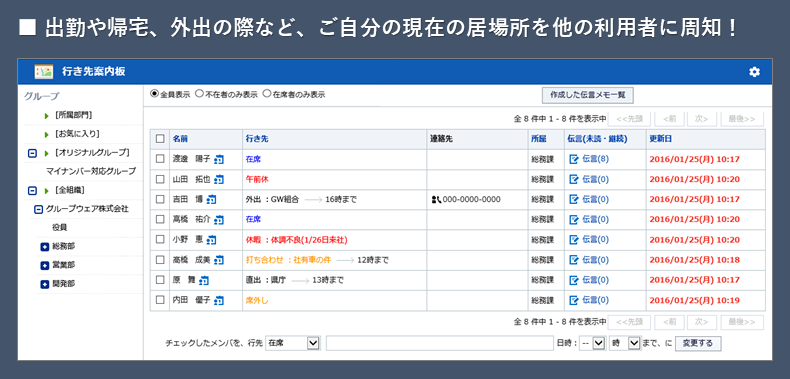Click bottom 最後>> pagination button
The height and width of the screenshot is (379, 790).
(x=742, y=322)
